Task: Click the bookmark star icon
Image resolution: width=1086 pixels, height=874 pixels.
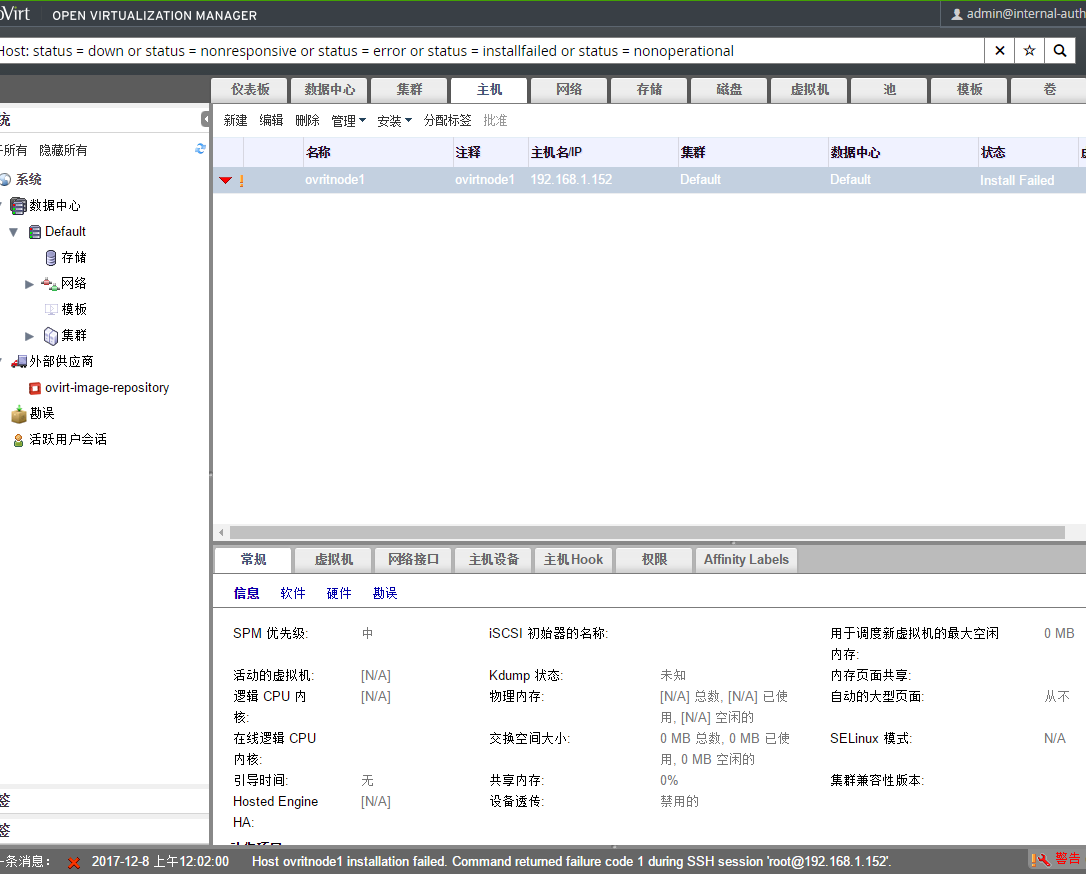Action: [x=1029, y=51]
